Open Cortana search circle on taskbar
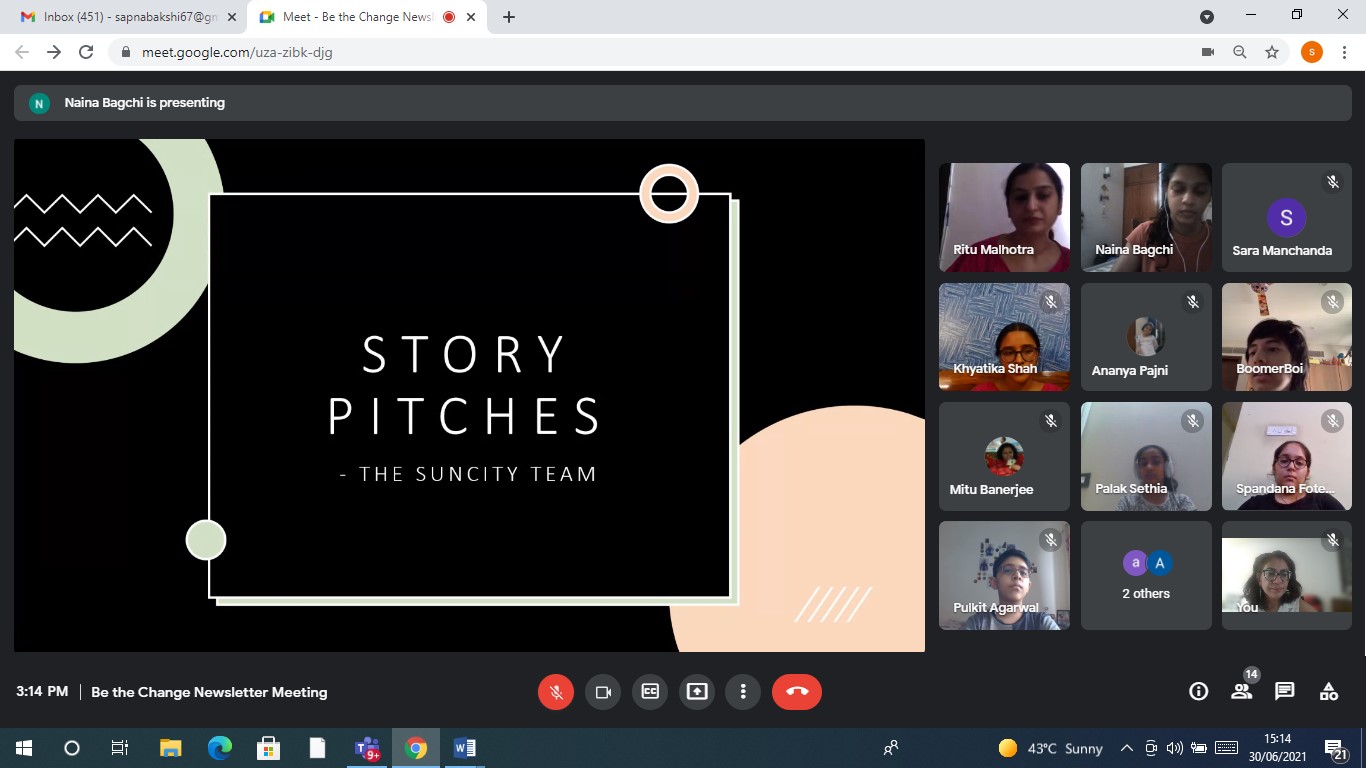Image resolution: width=1366 pixels, height=768 pixels. [x=72, y=748]
